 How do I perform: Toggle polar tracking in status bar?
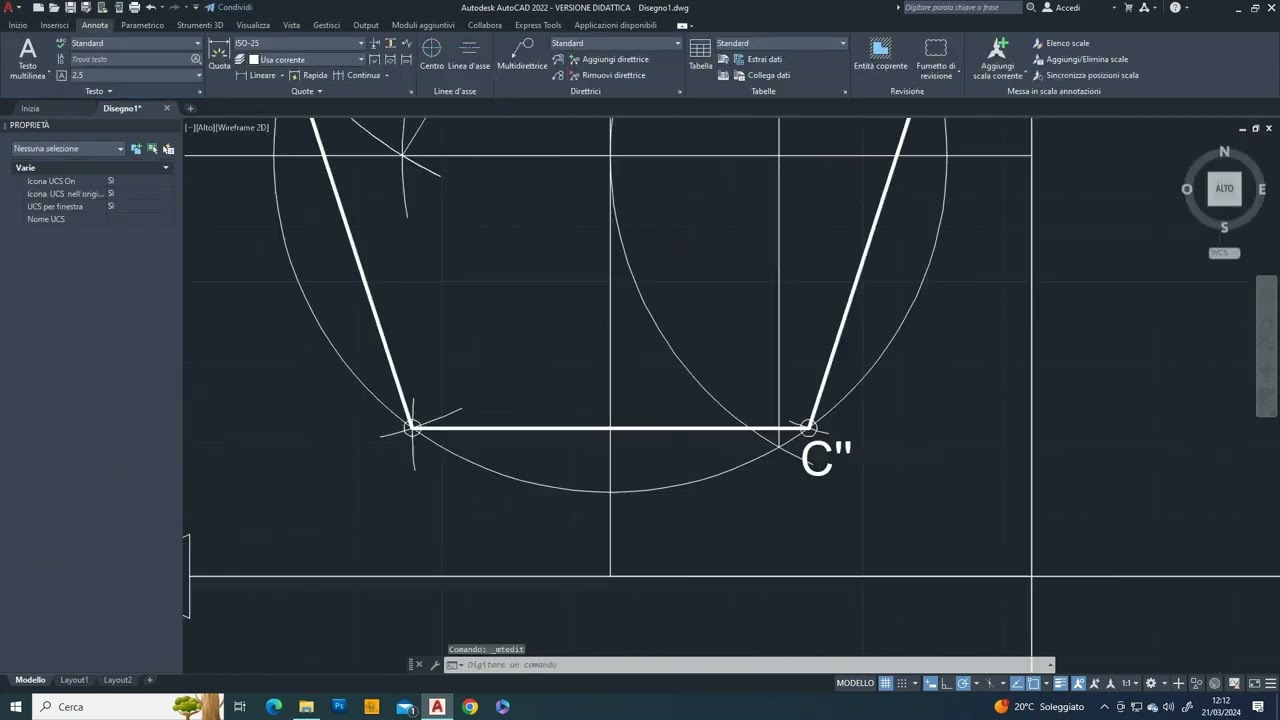click(963, 683)
